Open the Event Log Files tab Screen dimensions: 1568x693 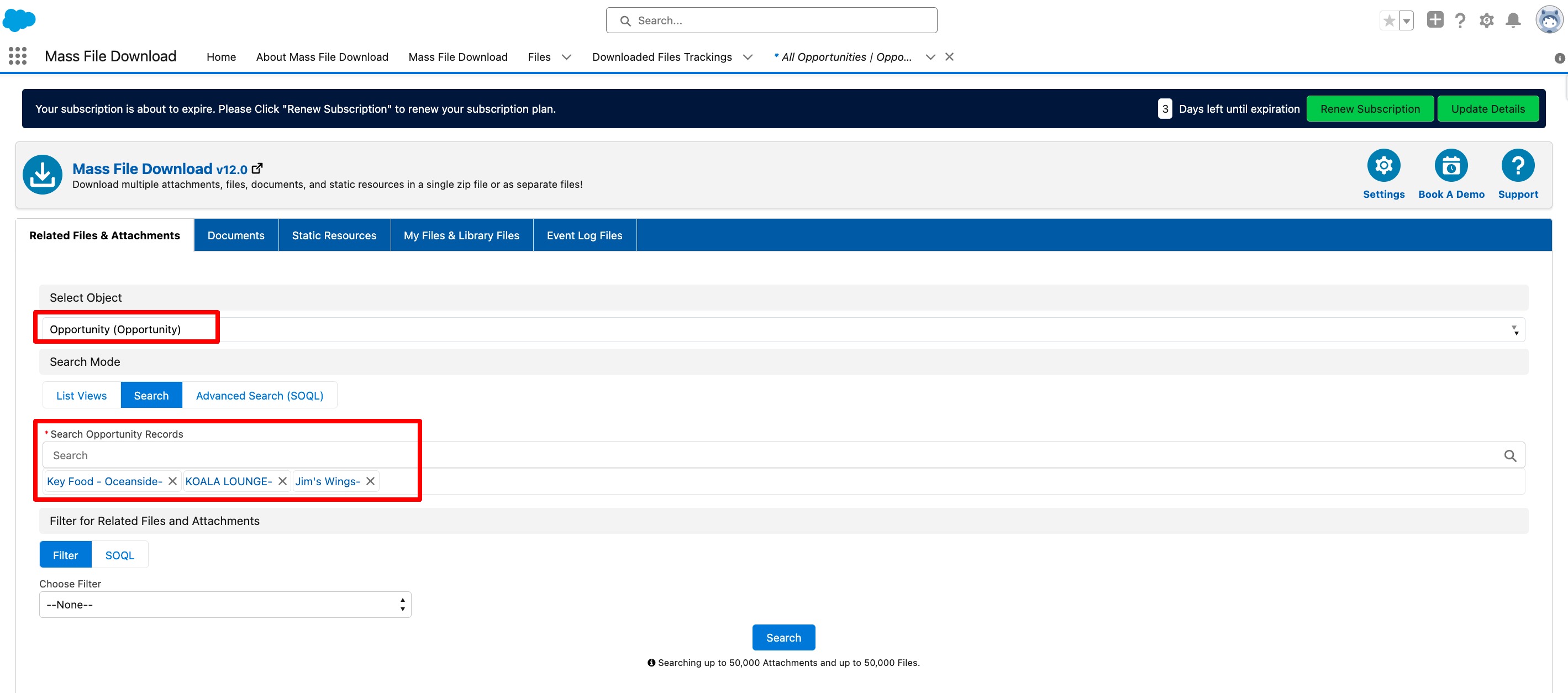584,235
